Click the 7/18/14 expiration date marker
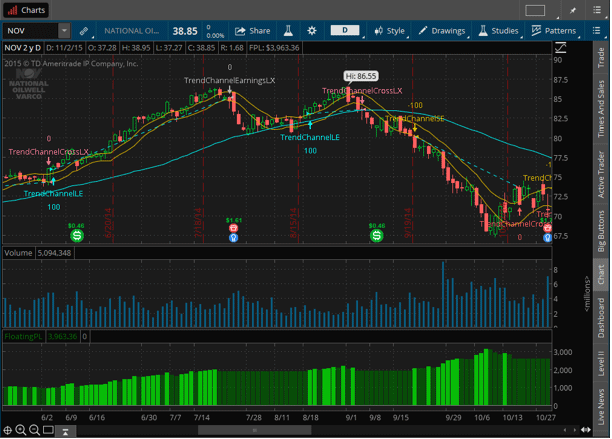 tap(198, 222)
